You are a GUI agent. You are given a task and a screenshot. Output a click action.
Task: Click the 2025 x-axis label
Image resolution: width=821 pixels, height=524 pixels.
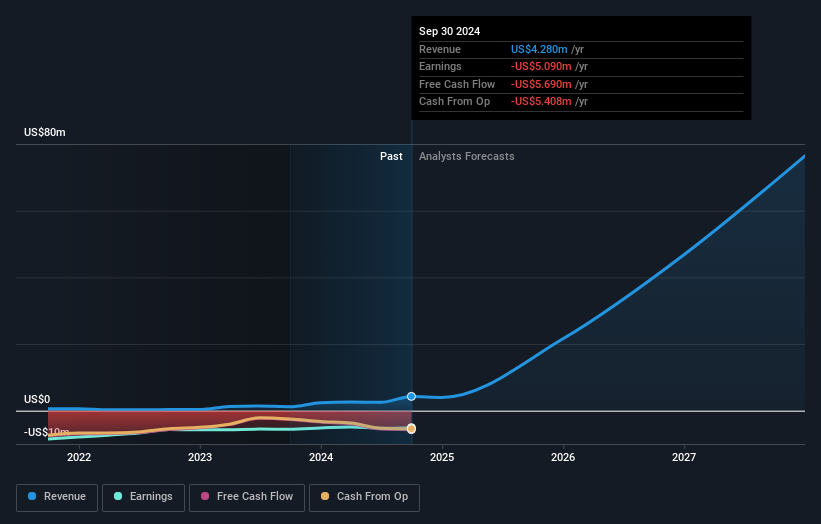point(442,457)
